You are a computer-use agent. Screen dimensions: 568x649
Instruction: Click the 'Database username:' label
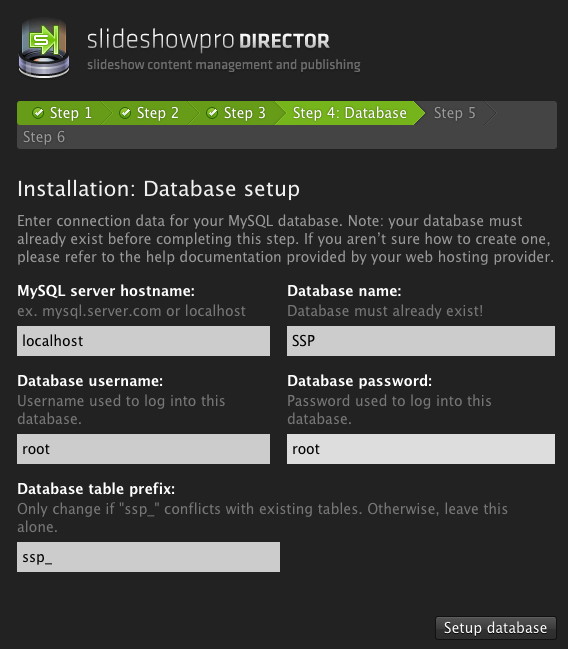[x=90, y=381]
